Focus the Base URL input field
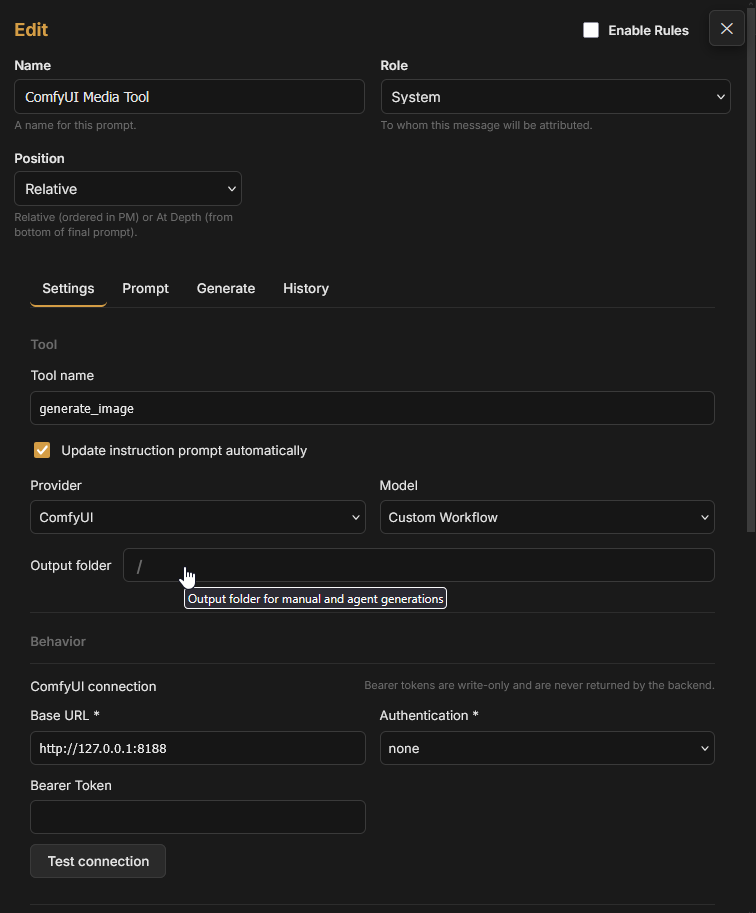Image resolution: width=756 pixels, height=913 pixels. [x=197, y=748]
